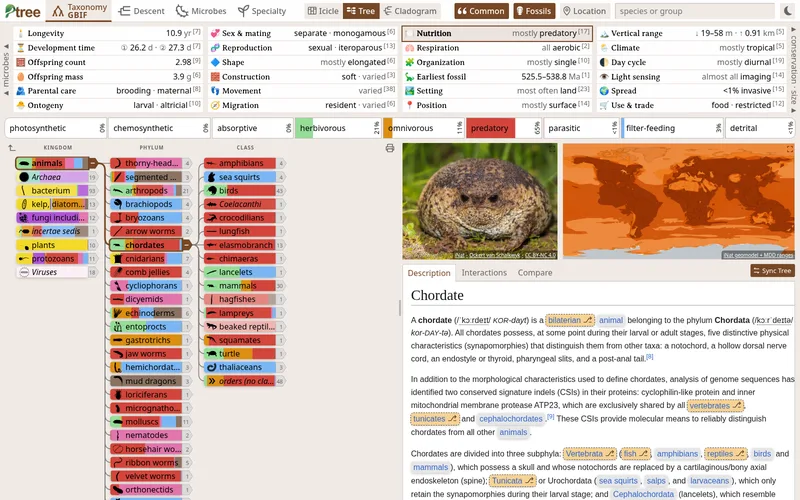The width and height of the screenshot is (800, 500).
Task: Switch to Cladogram view
Action: [410, 11]
